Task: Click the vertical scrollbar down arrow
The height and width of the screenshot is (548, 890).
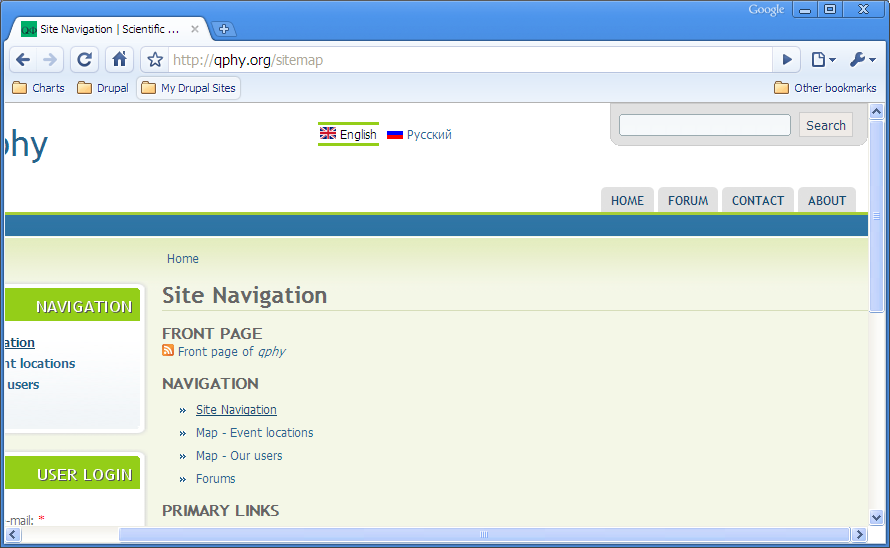Action: point(876,517)
